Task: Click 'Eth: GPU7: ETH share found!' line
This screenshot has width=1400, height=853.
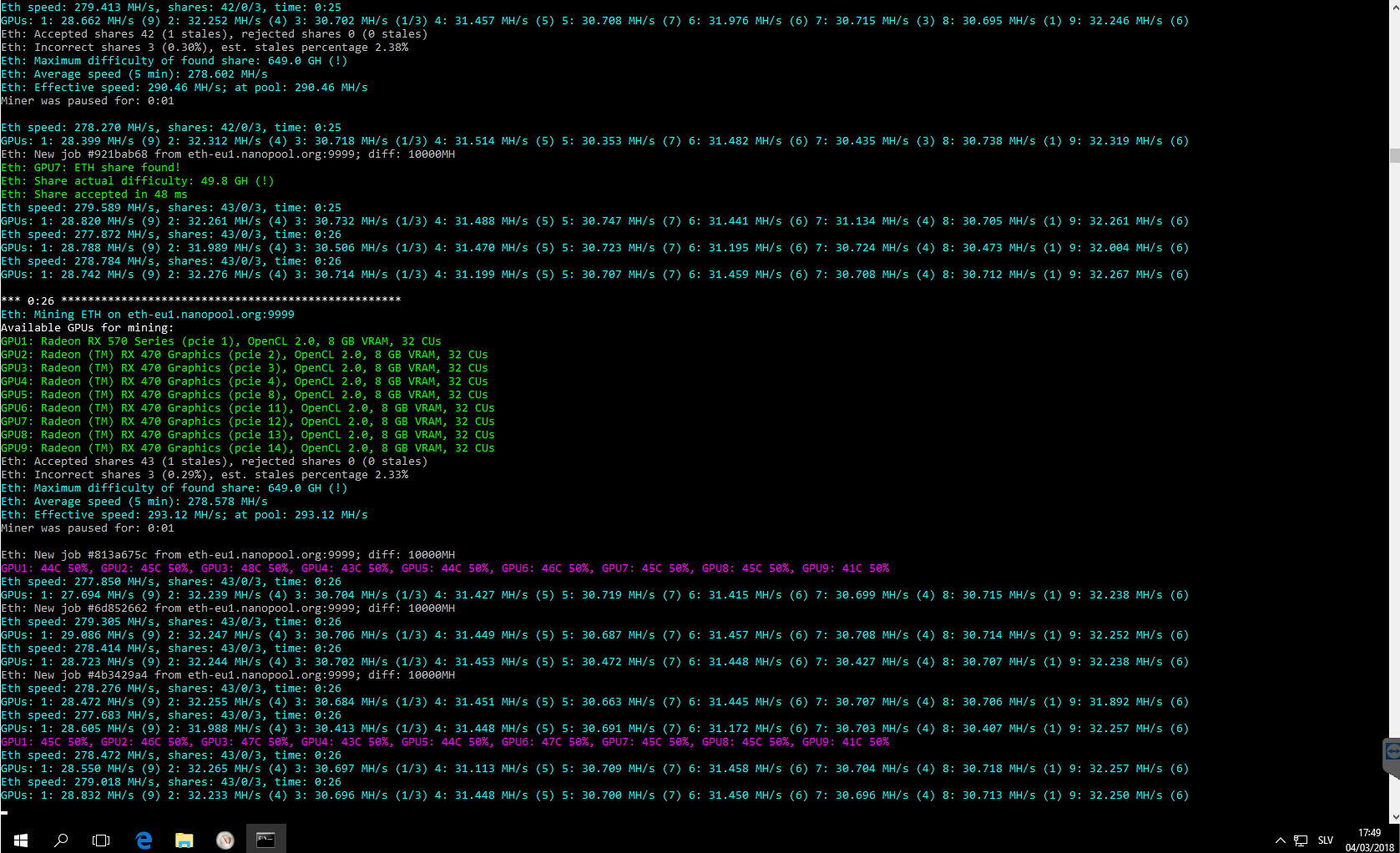Action: (x=91, y=168)
